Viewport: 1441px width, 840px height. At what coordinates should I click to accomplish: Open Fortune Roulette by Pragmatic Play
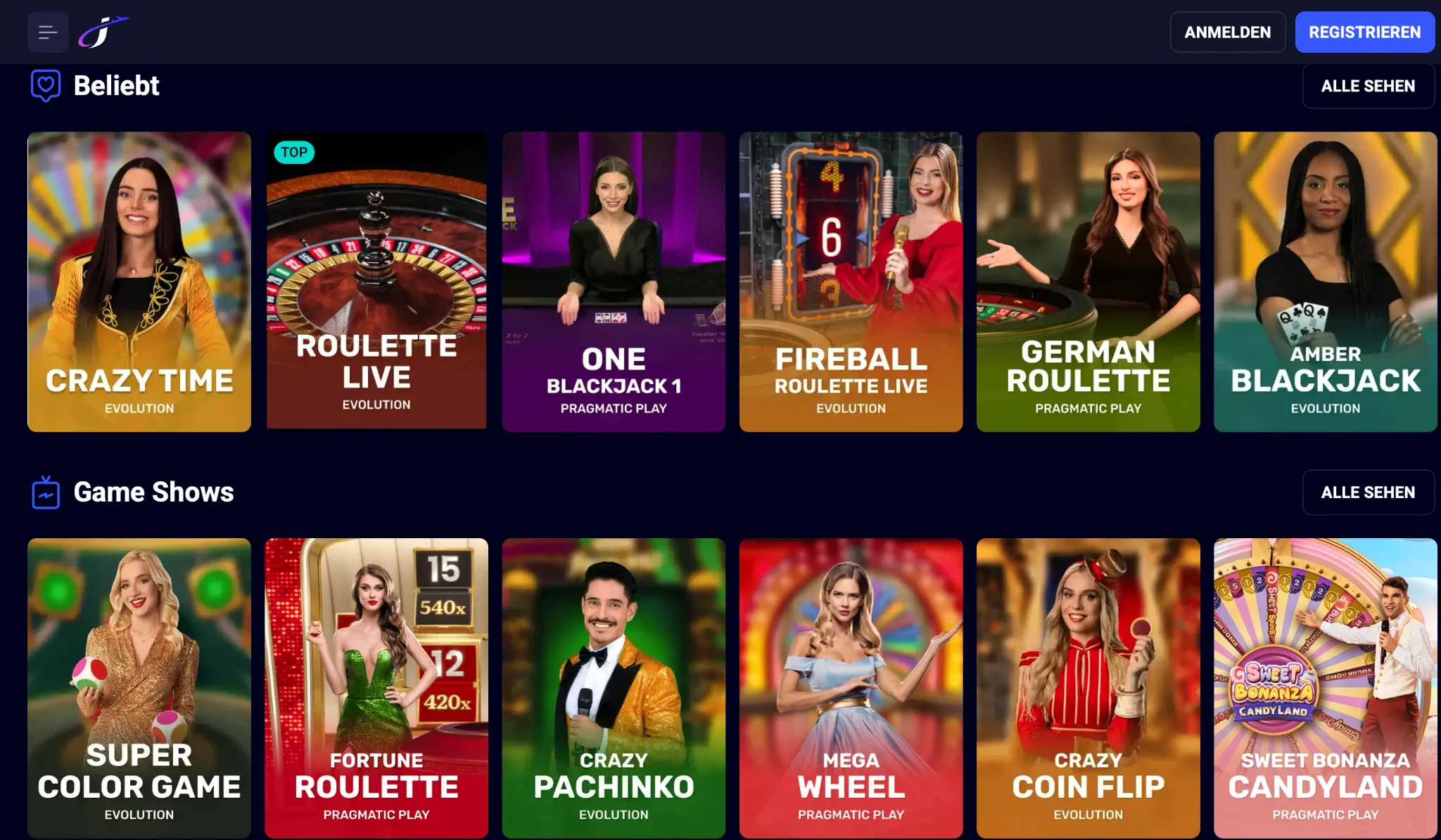(376, 688)
